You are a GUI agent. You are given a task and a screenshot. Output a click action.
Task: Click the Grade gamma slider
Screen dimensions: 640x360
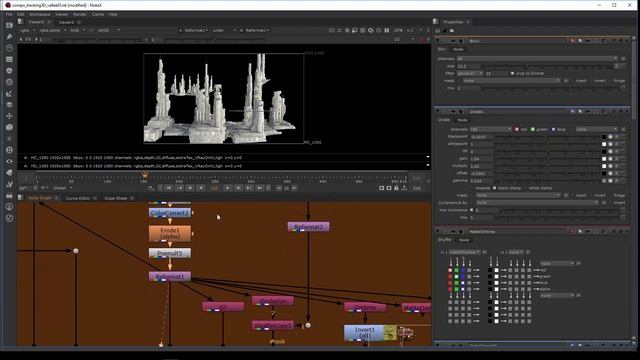tap(549, 181)
